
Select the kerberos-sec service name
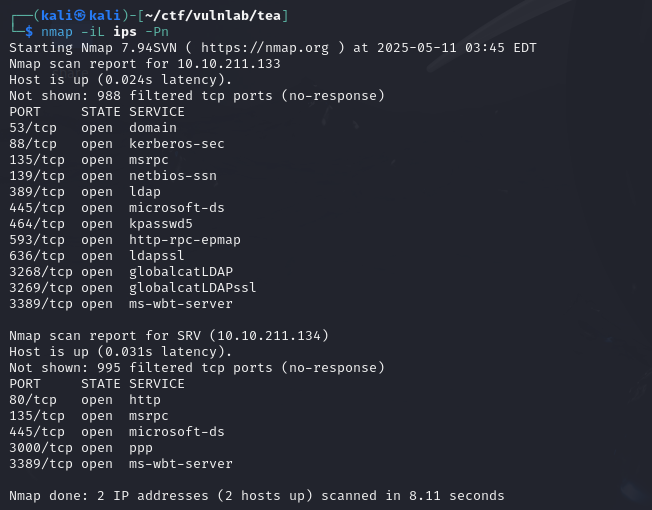click(176, 144)
